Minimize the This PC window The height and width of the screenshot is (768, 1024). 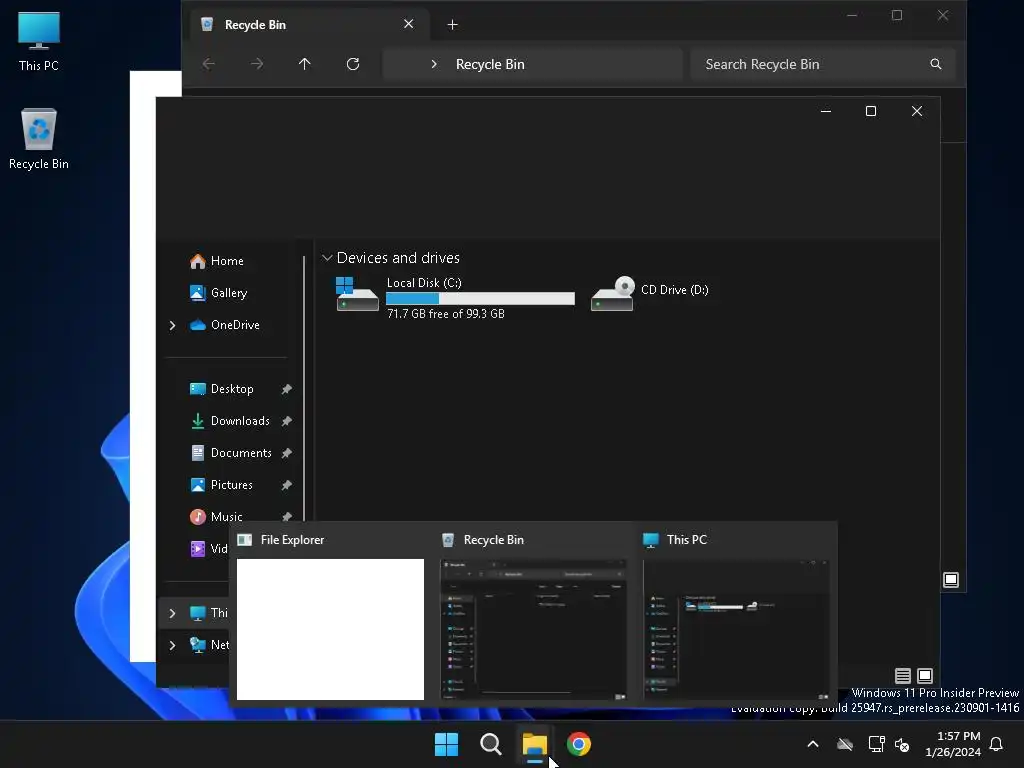(825, 111)
